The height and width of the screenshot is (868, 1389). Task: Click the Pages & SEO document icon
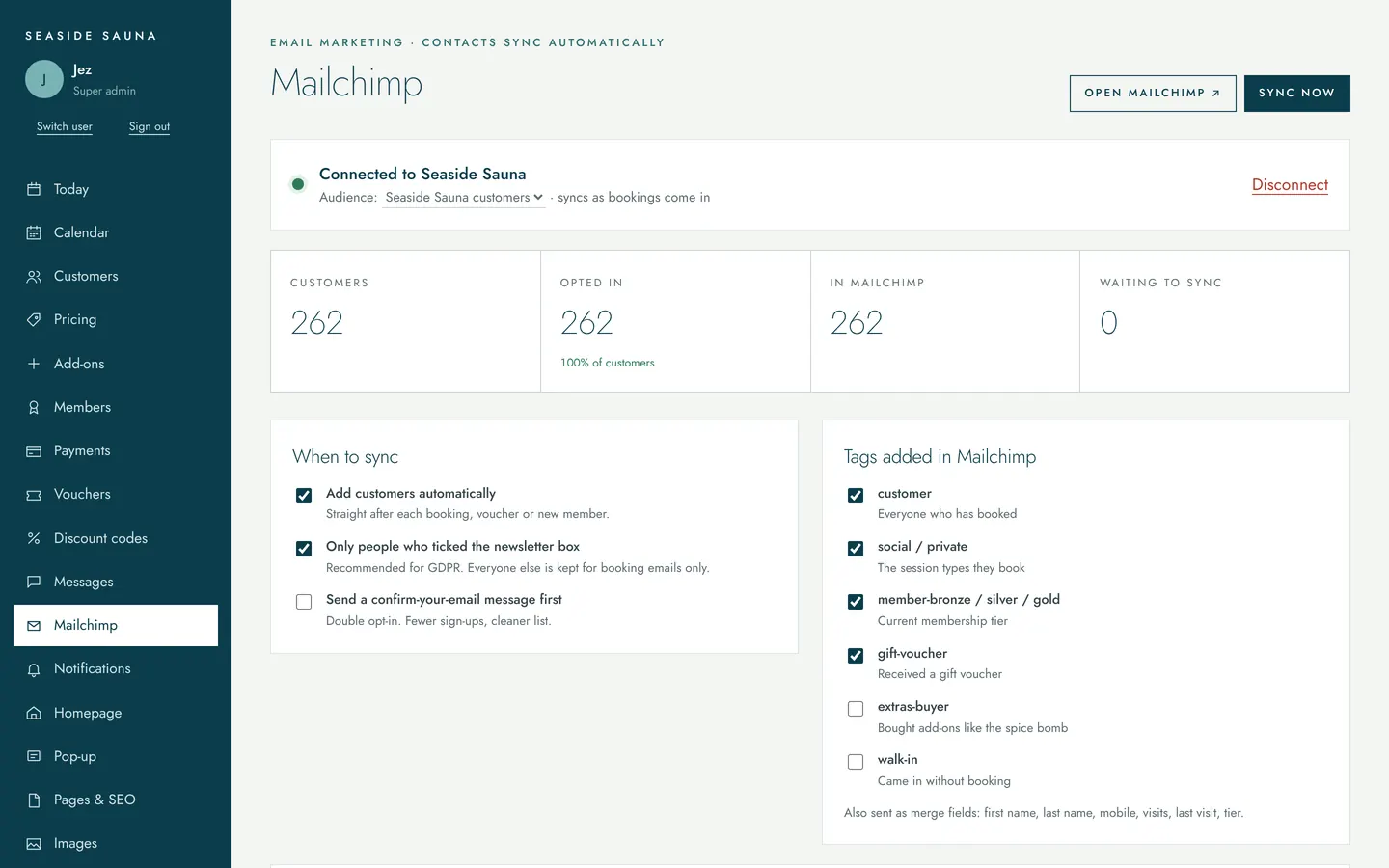pyautogui.click(x=34, y=800)
